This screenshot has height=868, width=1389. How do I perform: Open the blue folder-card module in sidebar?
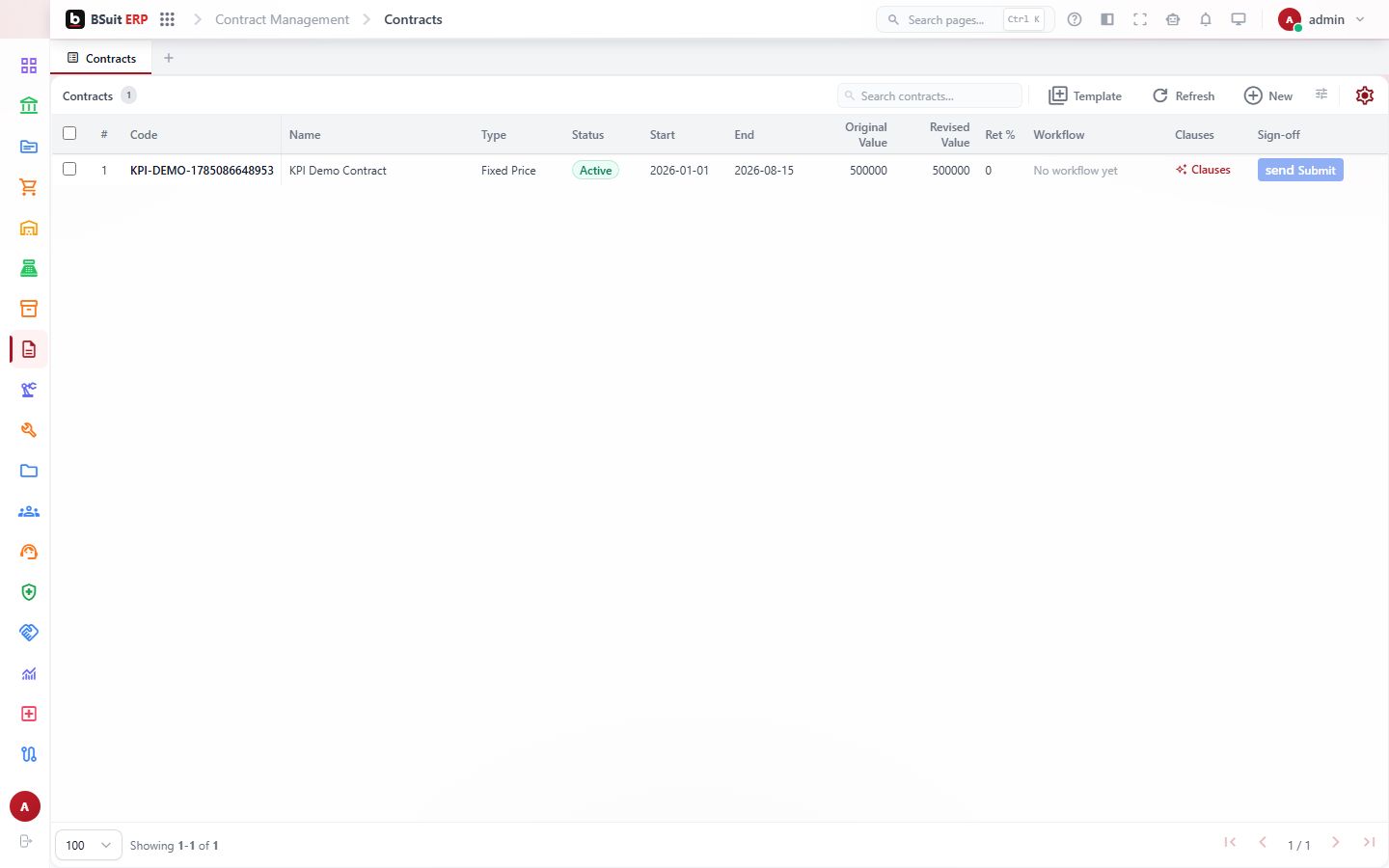29,147
